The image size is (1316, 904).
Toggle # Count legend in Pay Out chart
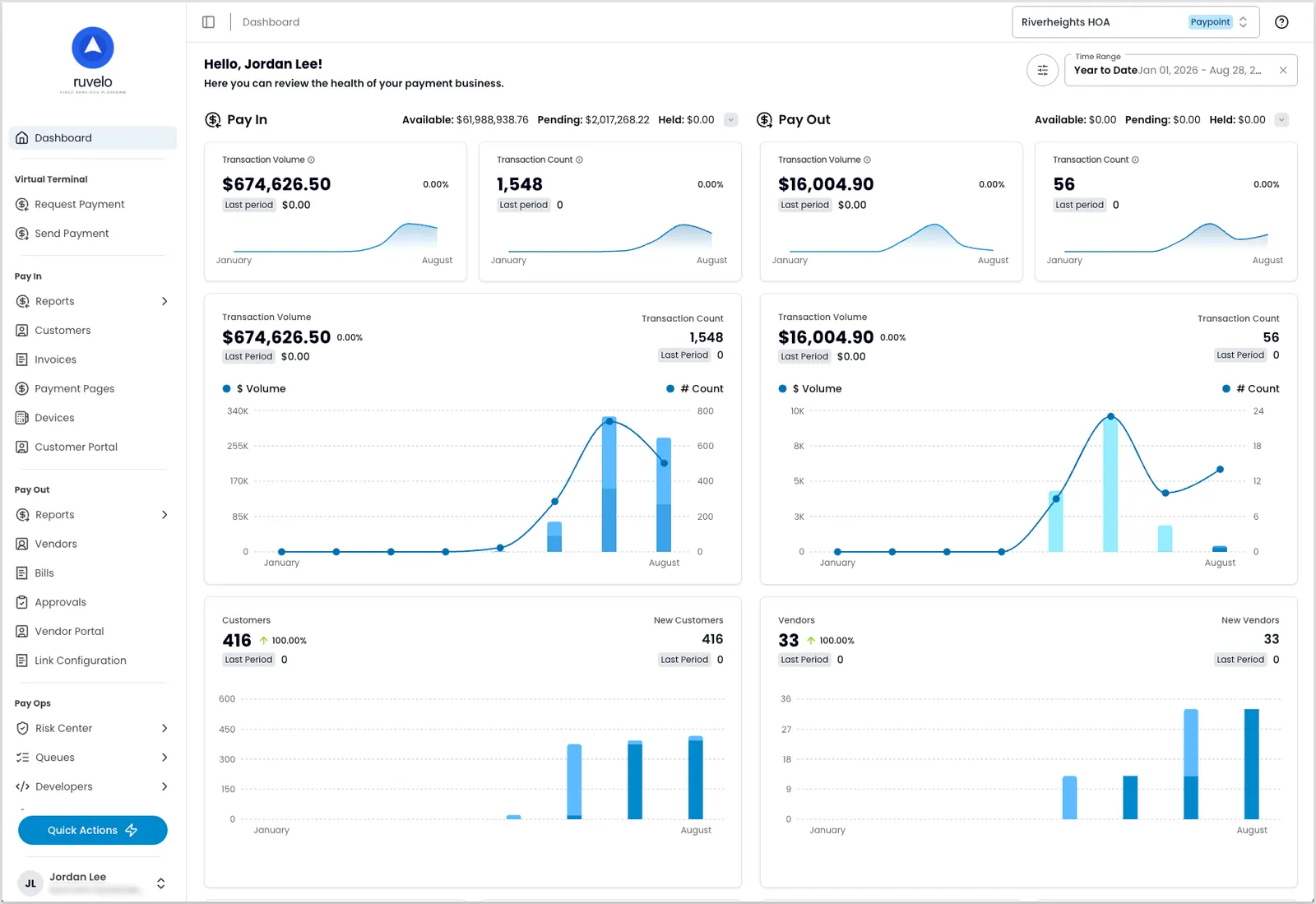1251,388
